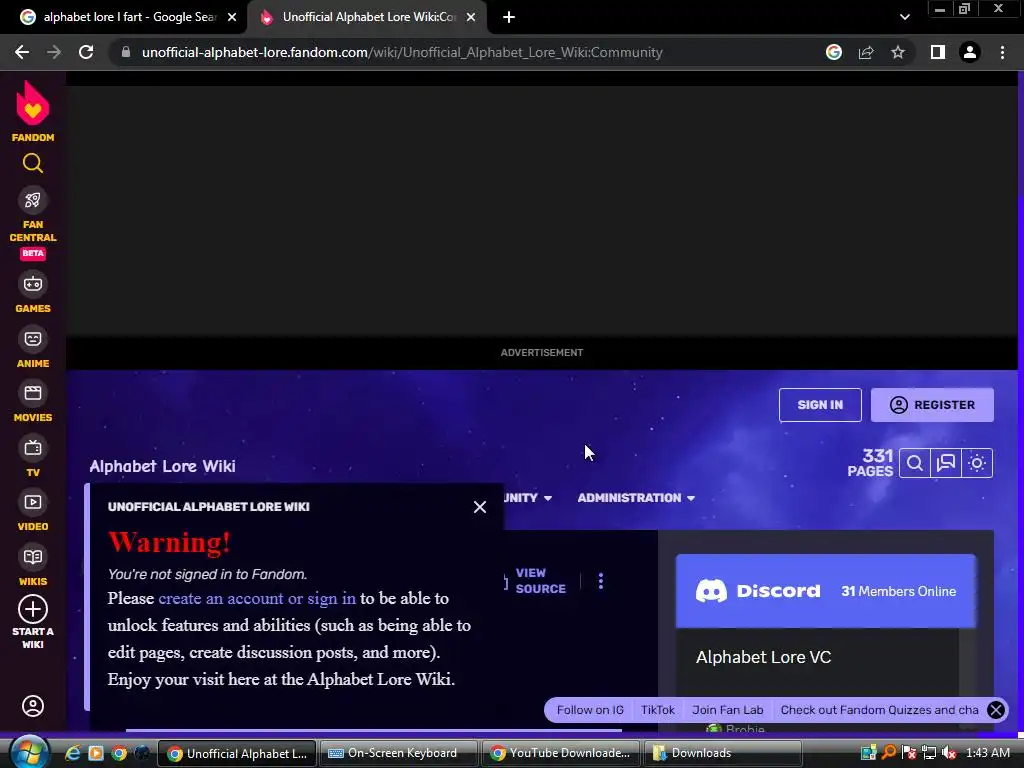Switch light/dark theme sun icon
The height and width of the screenshot is (768, 1024).
[x=977, y=463]
